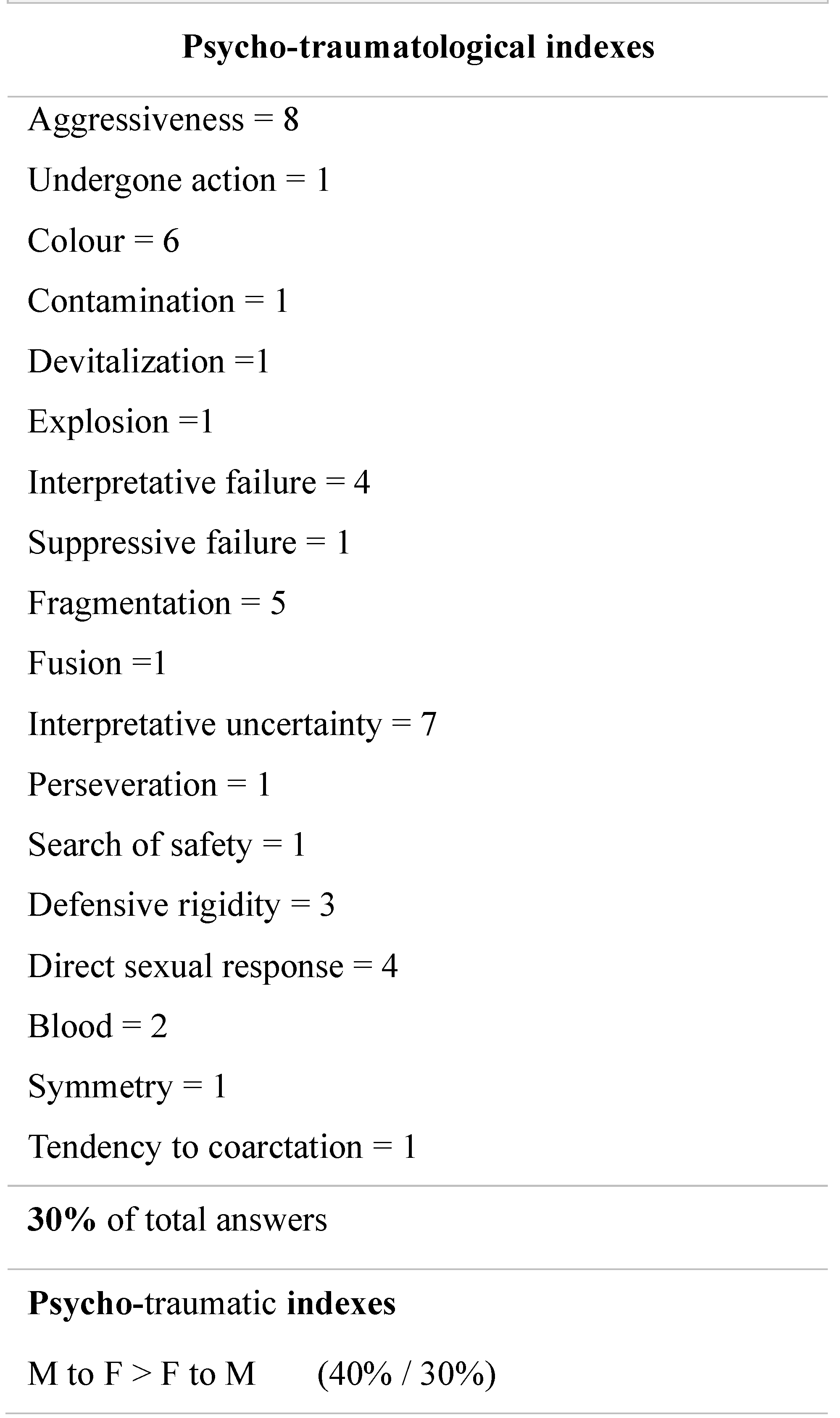The width and height of the screenshot is (840, 1418).
Task: Select the 'Direct sexual response = 4' row
Action: (x=212, y=966)
